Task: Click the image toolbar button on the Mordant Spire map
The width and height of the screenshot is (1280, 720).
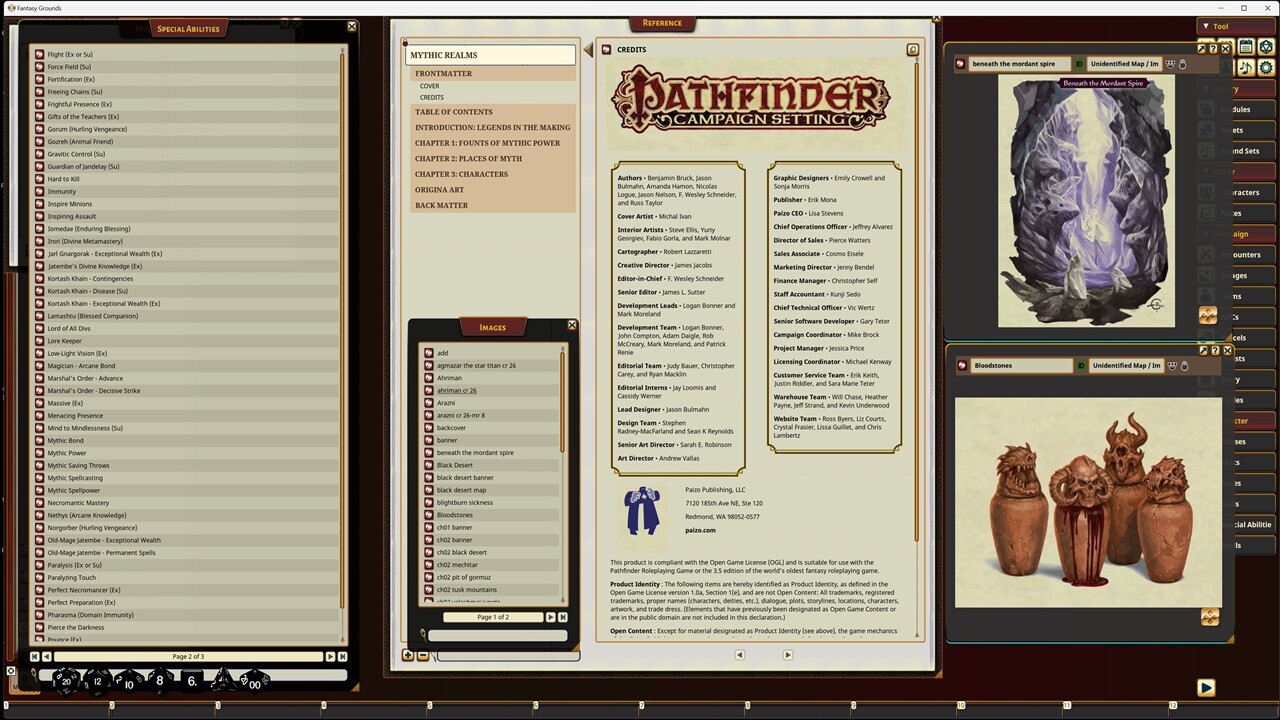Action: tap(1208, 315)
